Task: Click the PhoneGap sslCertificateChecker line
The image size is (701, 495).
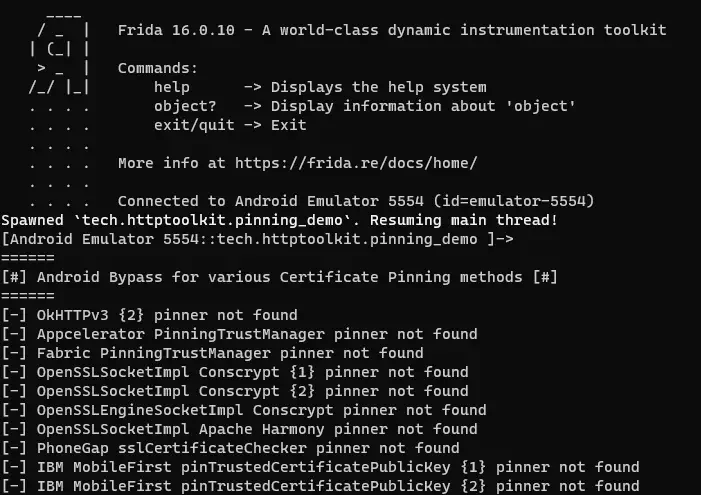Action: click(x=231, y=448)
